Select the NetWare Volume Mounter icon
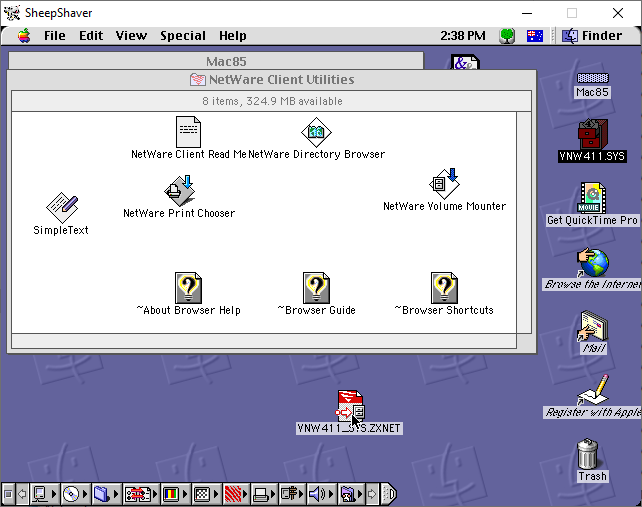 444,183
